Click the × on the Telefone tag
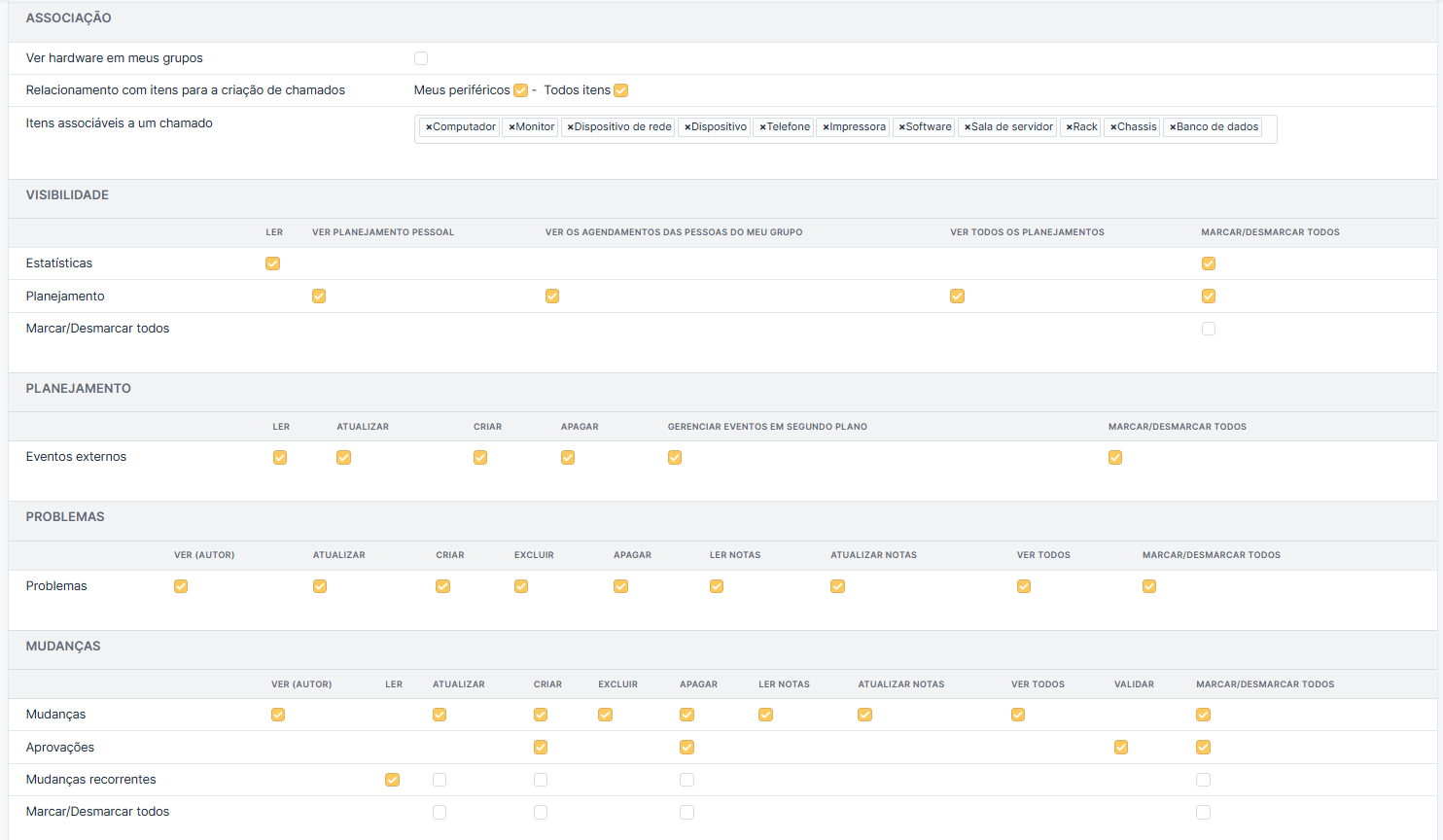Viewport: 1443px width, 840px height. tap(763, 127)
